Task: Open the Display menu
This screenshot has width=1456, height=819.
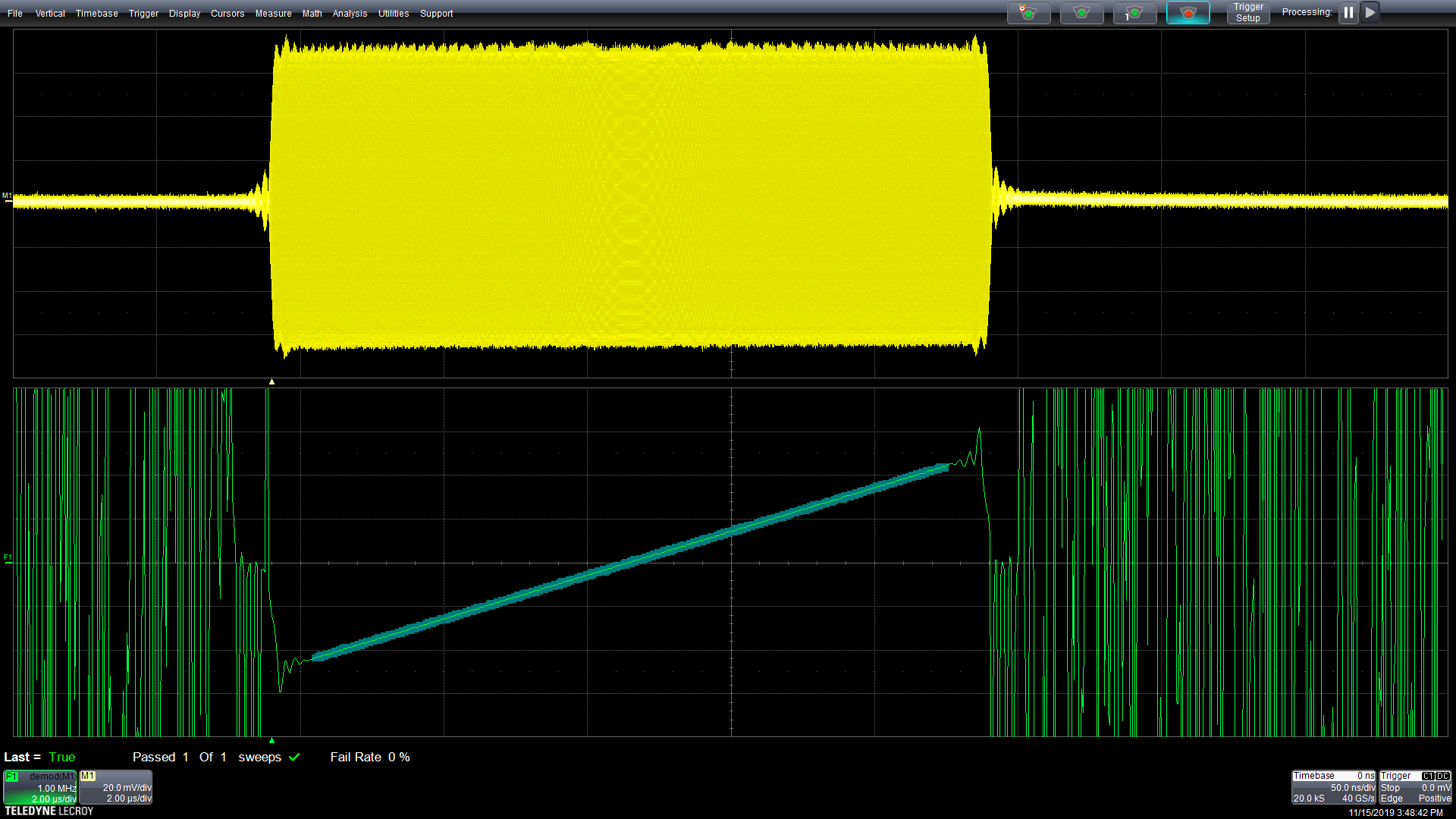Action: click(x=184, y=14)
